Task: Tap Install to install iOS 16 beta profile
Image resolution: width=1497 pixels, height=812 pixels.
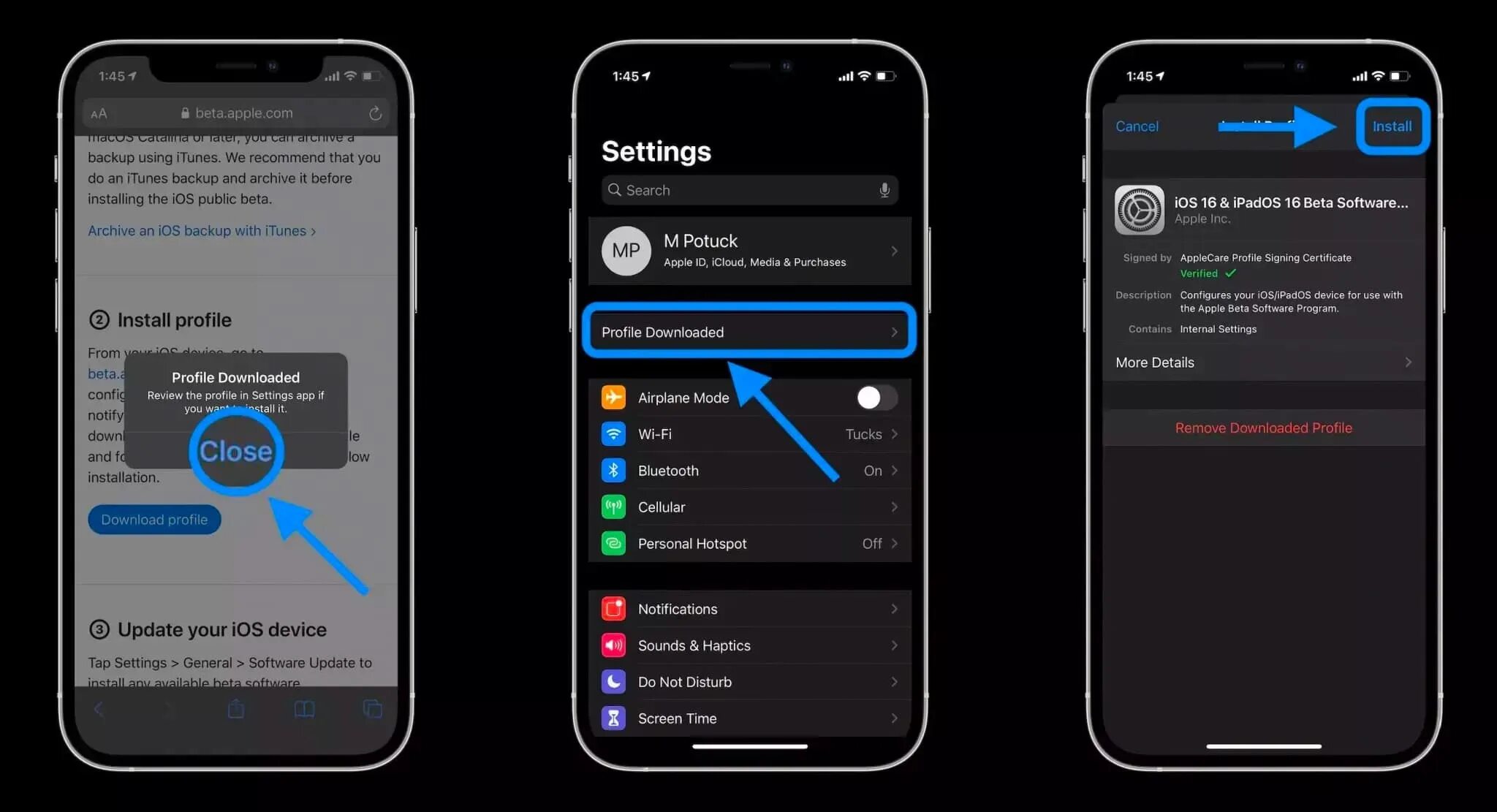Action: [x=1391, y=126]
